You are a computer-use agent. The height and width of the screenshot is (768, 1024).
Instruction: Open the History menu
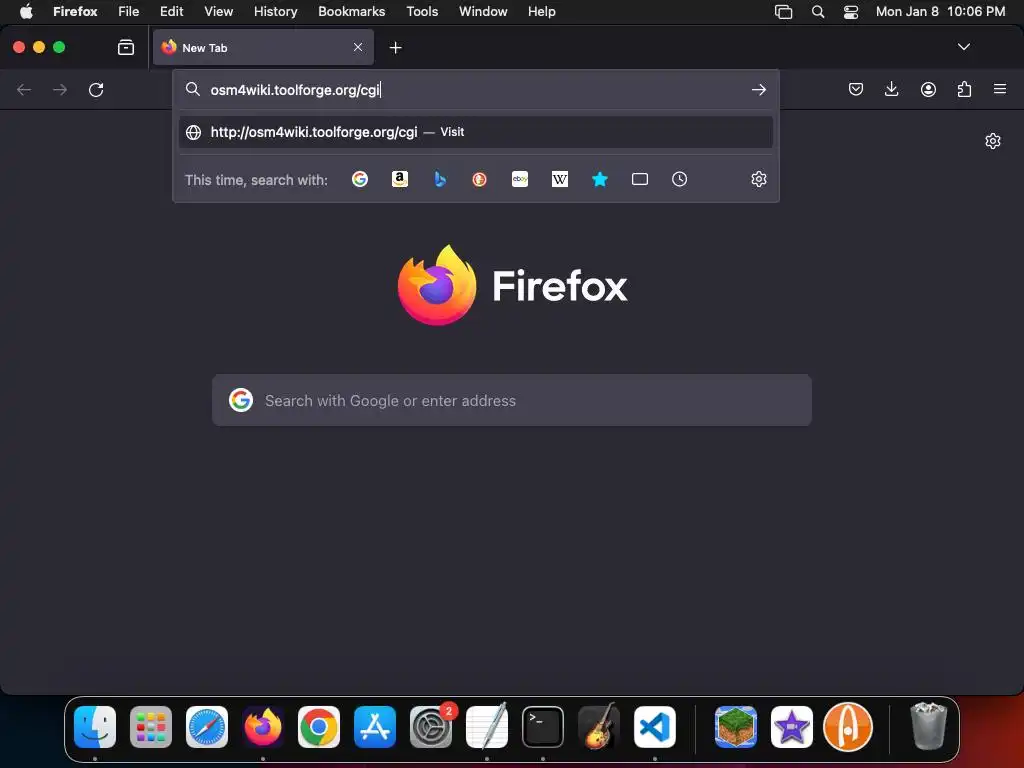pos(275,11)
